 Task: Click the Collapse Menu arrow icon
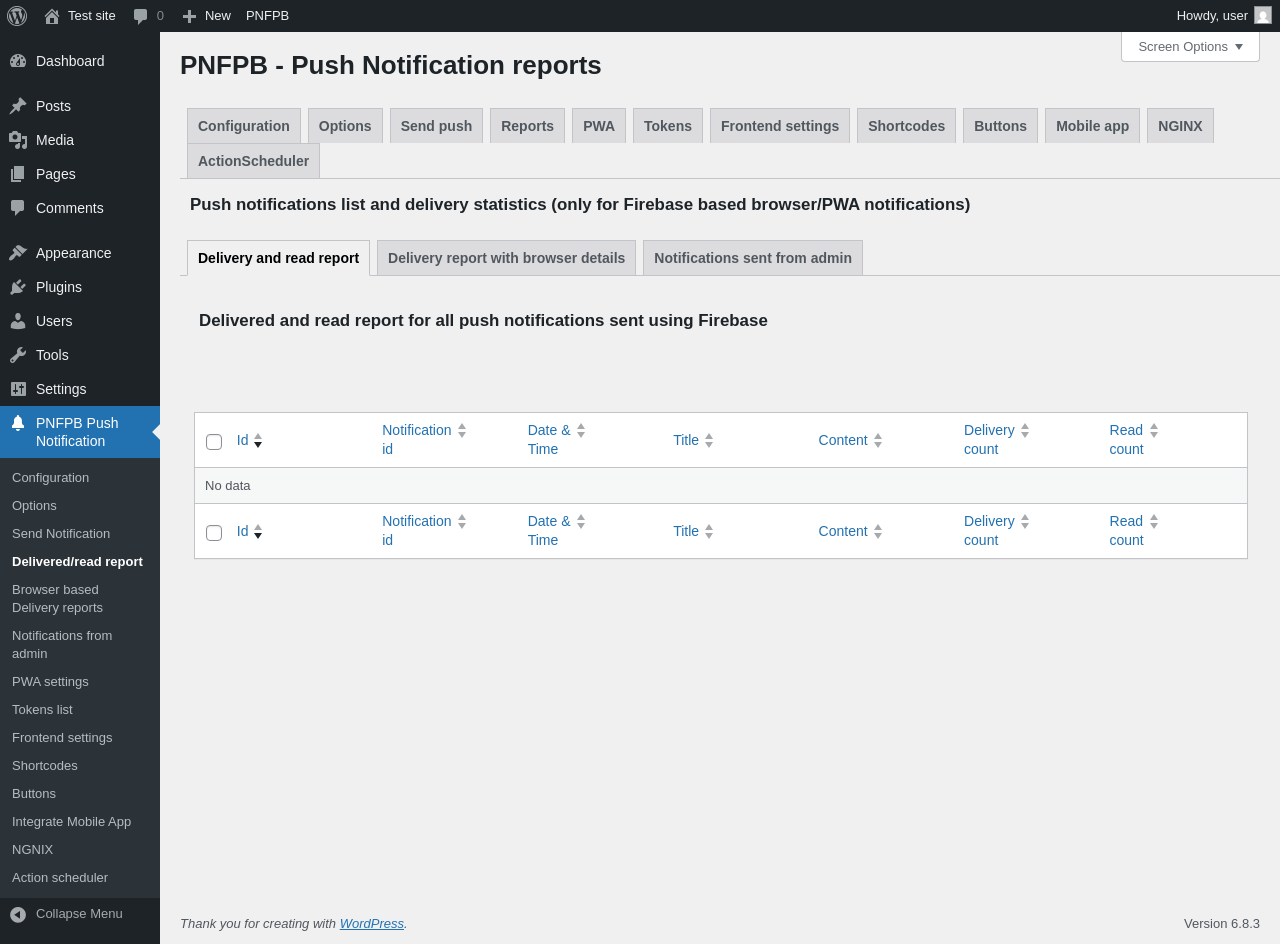point(18,914)
